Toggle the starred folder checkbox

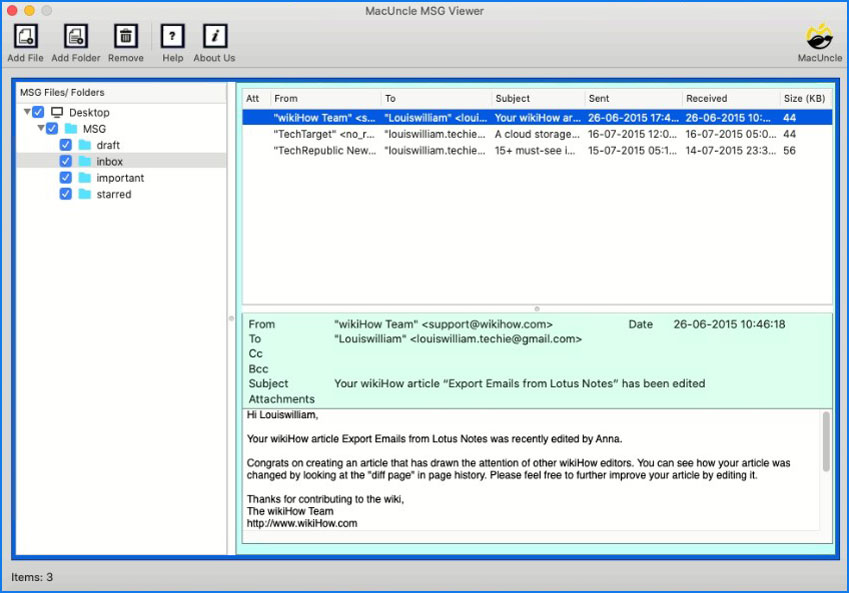tap(66, 194)
